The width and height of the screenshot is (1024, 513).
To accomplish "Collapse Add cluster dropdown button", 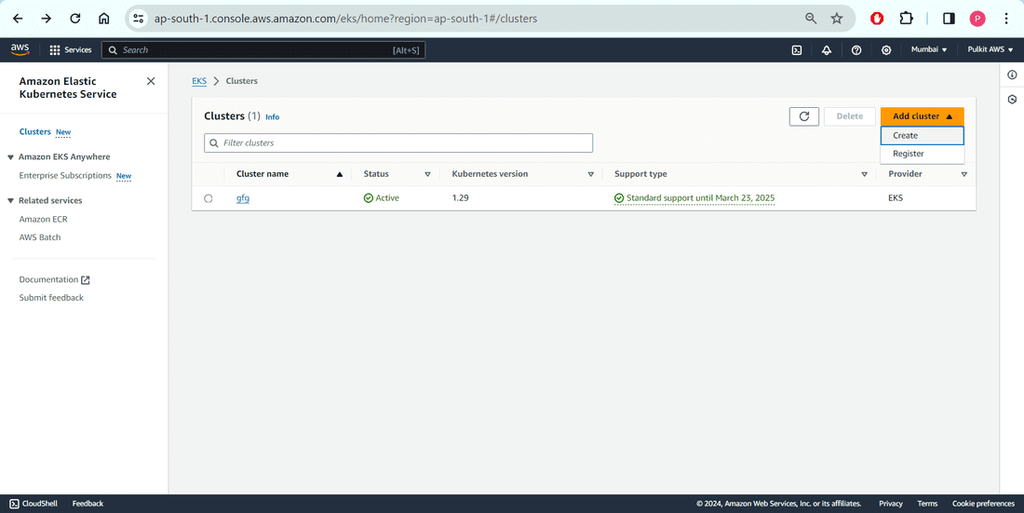I will (921, 116).
